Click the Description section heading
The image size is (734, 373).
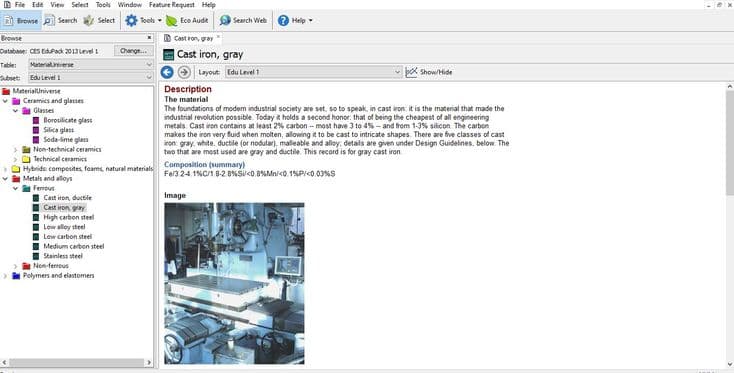click(x=188, y=89)
